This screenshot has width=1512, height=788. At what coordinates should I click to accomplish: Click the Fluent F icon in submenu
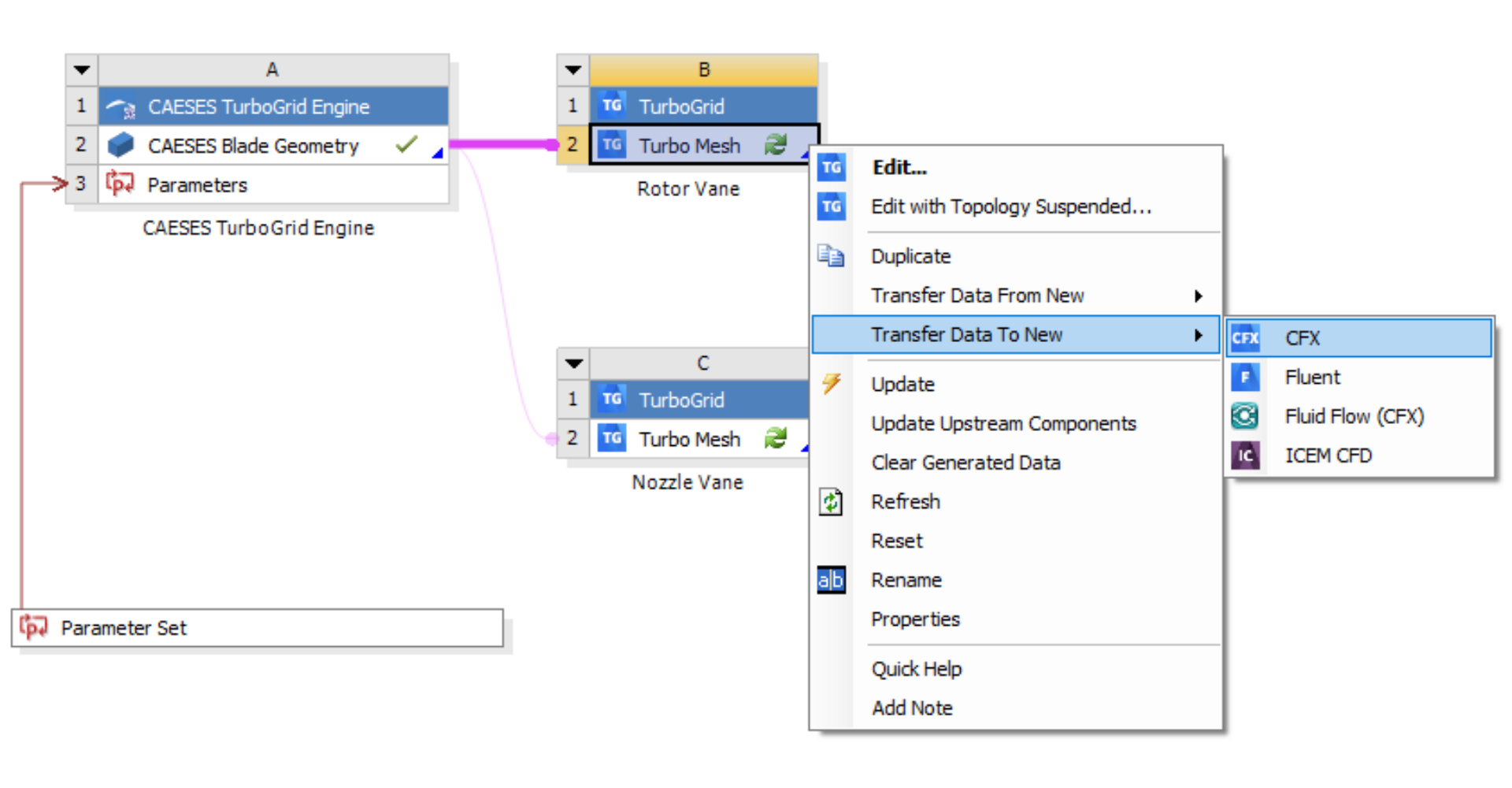click(1245, 377)
